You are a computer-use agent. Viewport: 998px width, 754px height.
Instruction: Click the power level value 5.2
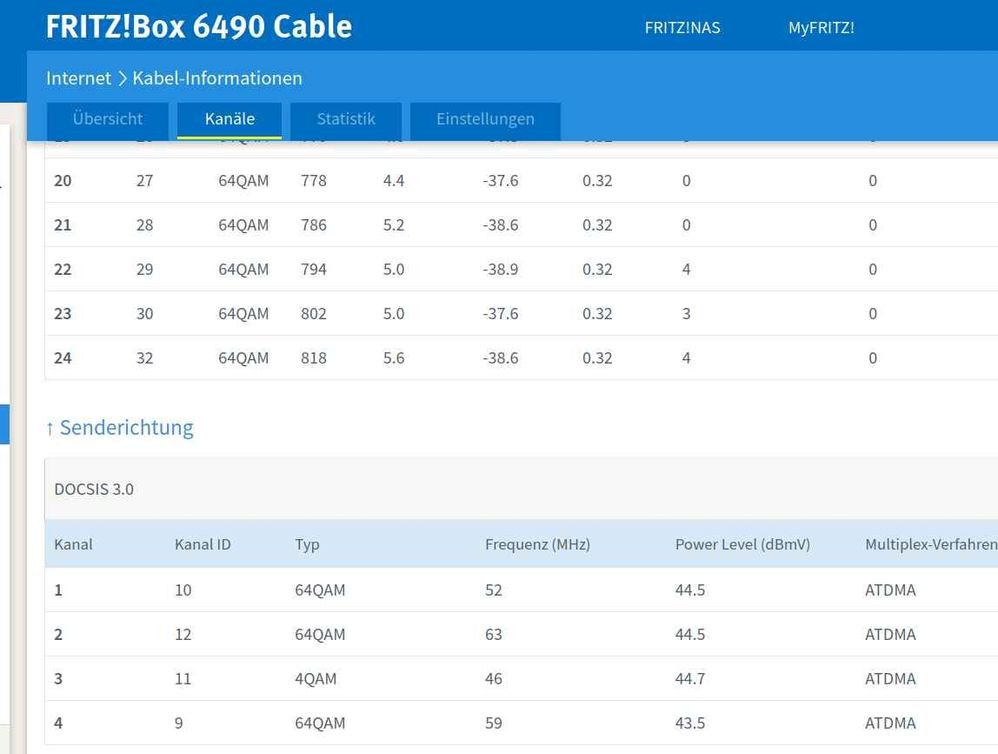(x=393, y=225)
